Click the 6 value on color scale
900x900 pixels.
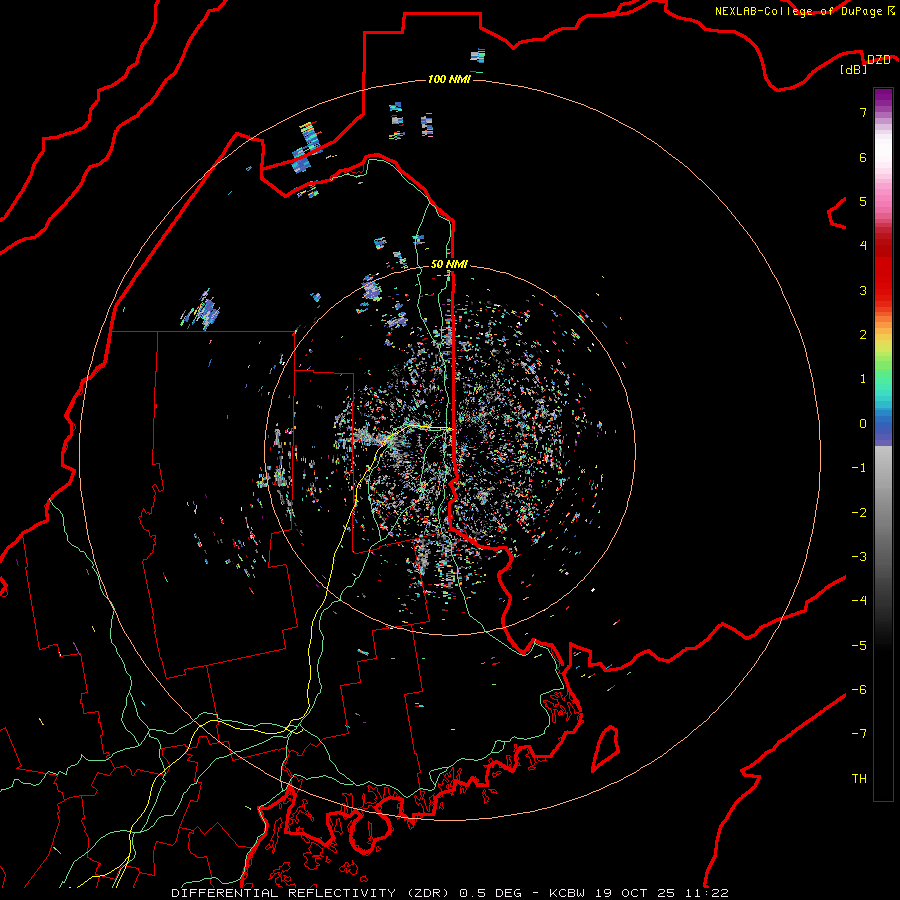point(863,157)
